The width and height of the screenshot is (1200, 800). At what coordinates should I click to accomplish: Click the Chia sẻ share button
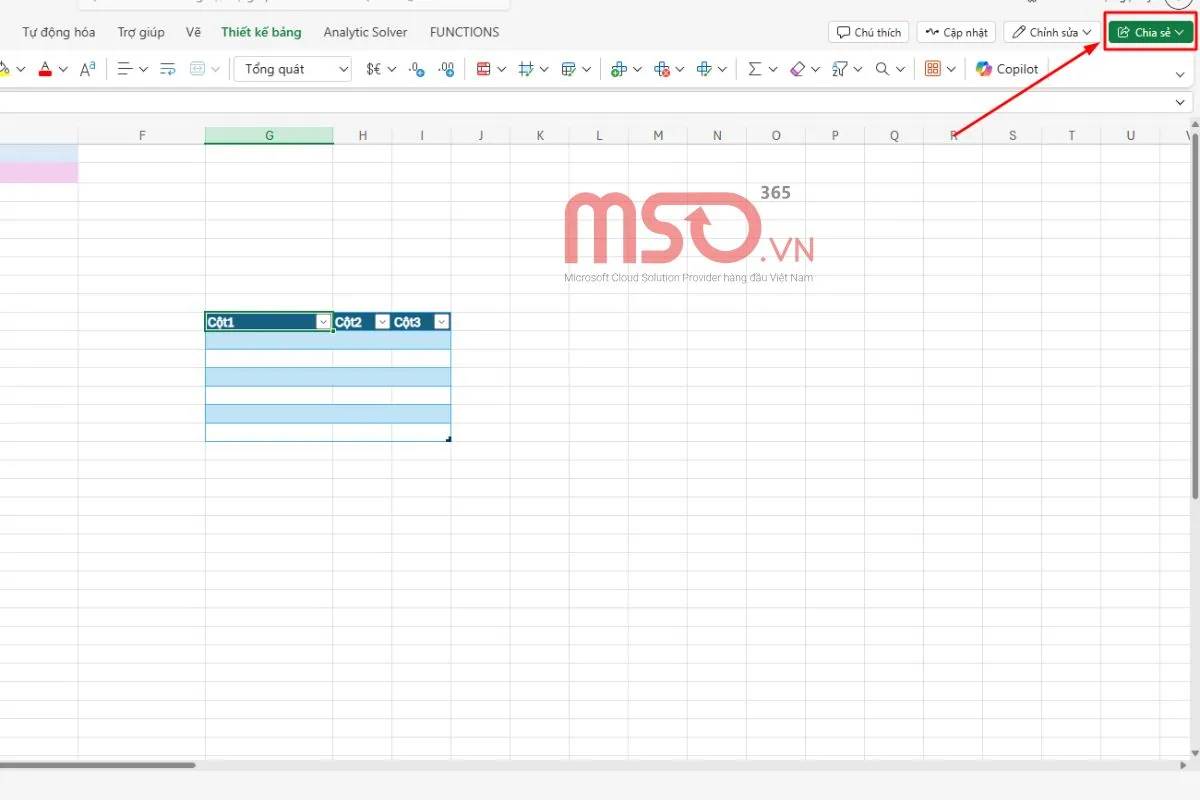coord(1150,32)
